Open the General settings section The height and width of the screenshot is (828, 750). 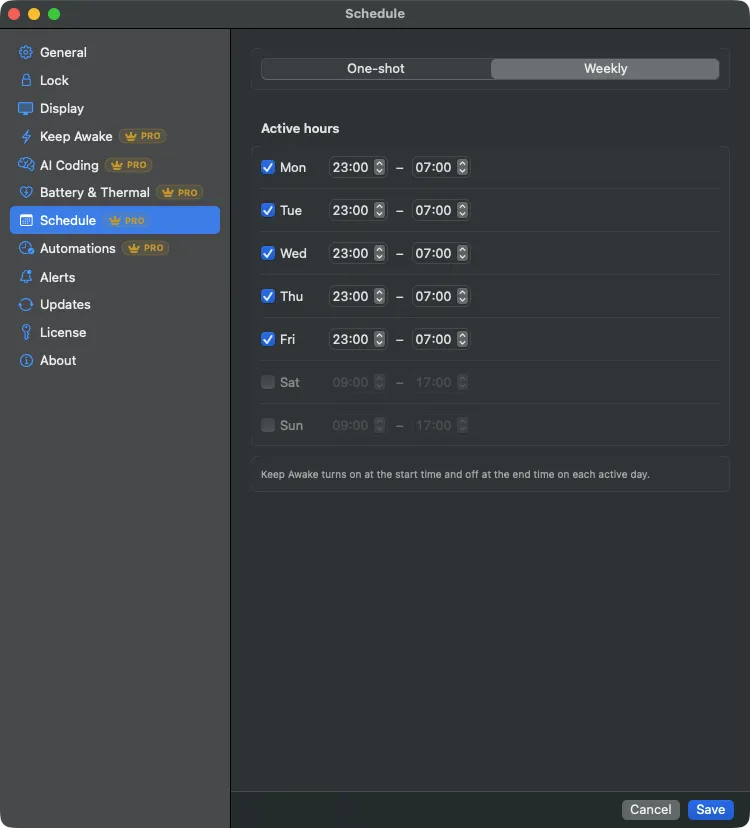point(115,52)
